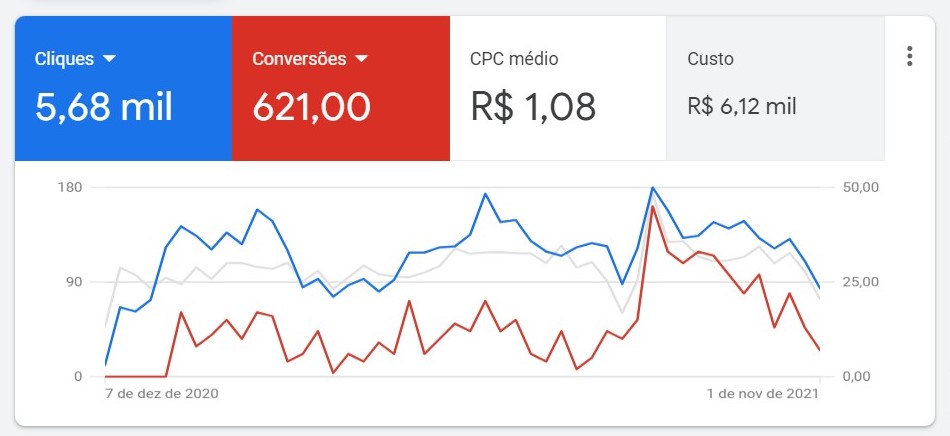Click the 621,00 conversions value

311,107
